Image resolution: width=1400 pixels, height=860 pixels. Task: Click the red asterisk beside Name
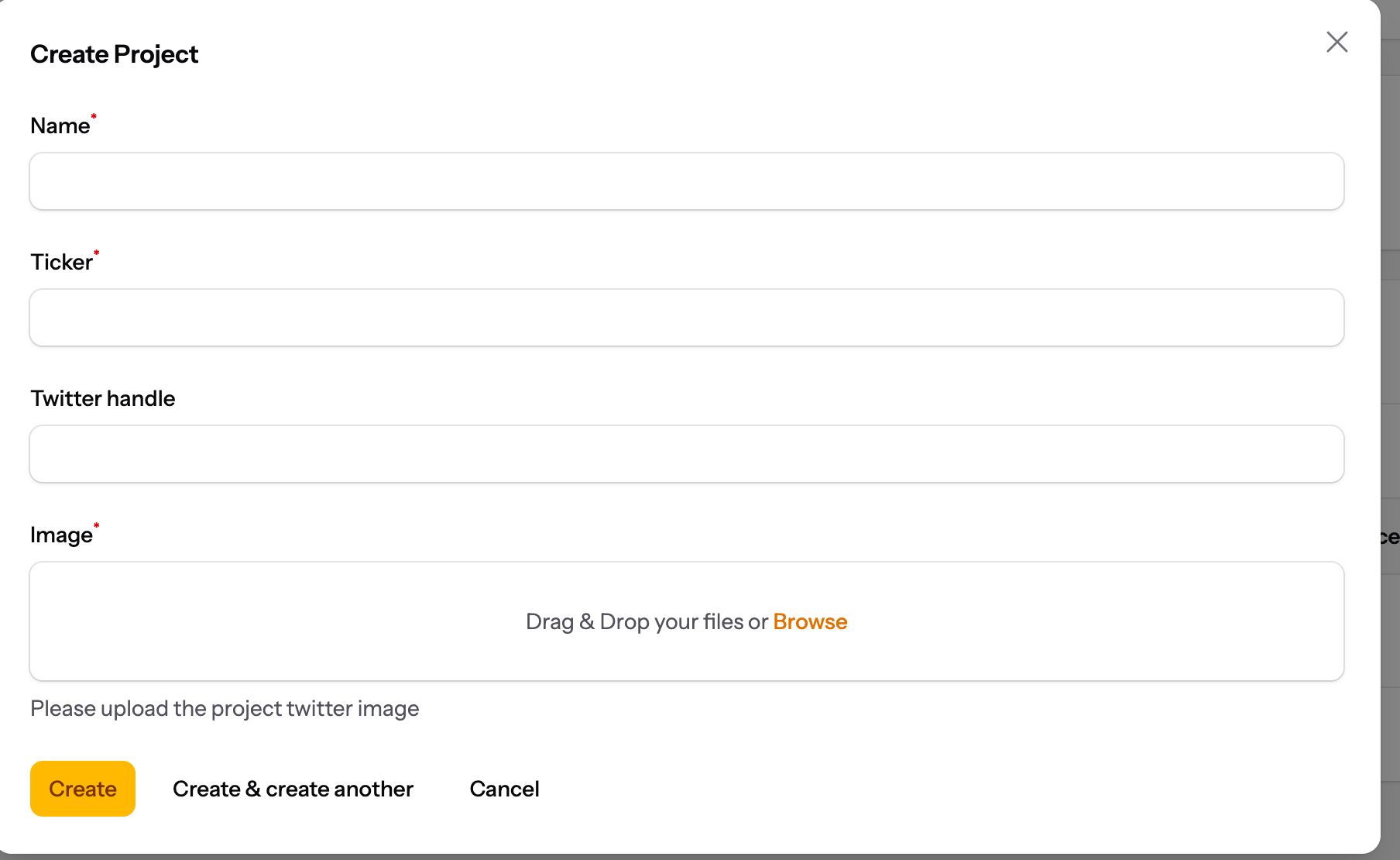pyautogui.click(x=94, y=117)
